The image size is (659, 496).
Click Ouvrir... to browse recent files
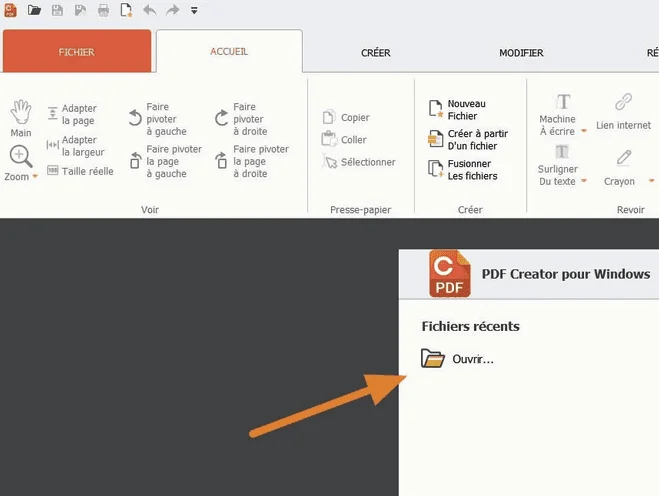point(457,359)
